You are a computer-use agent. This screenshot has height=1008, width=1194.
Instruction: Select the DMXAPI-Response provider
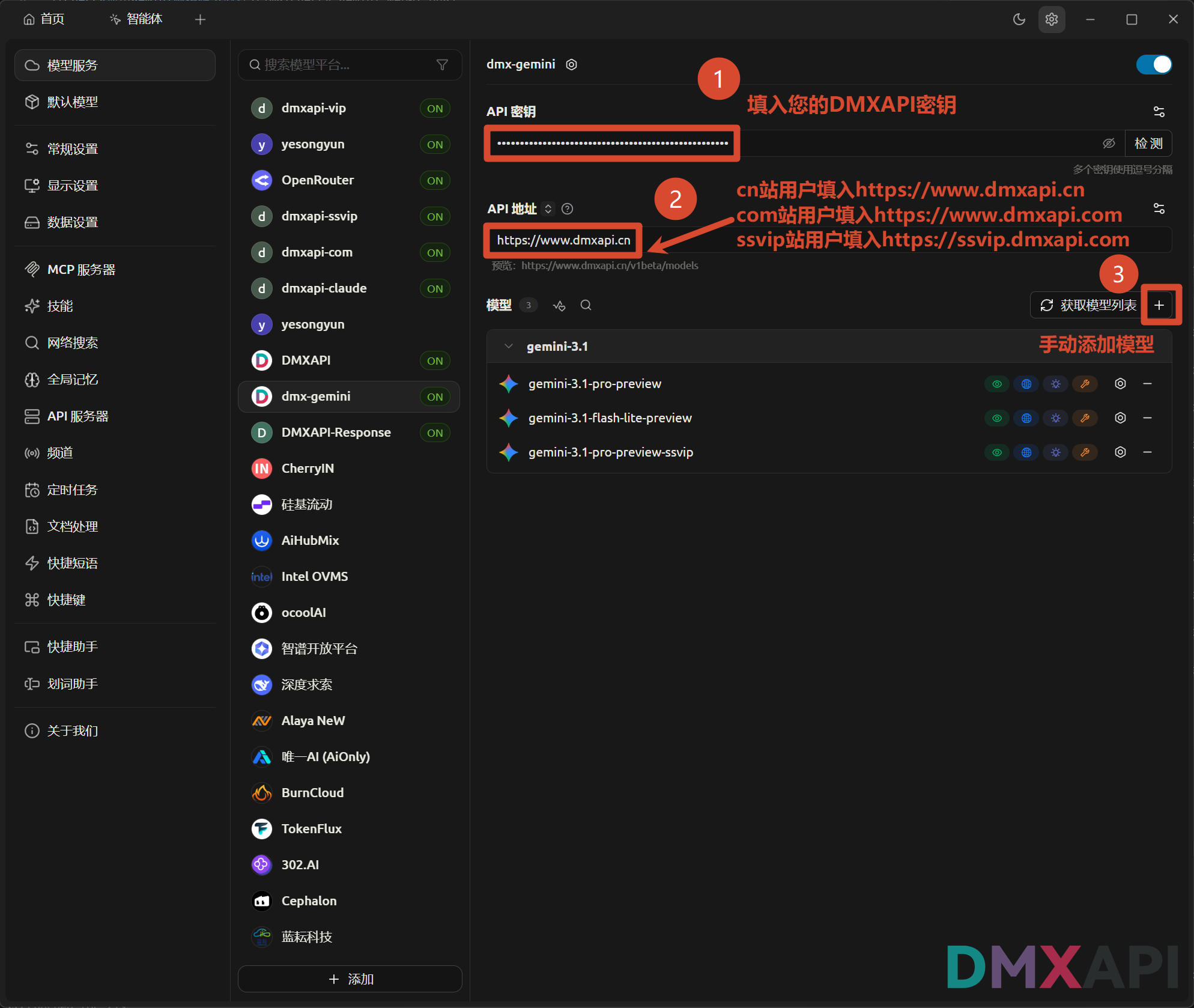pos(349,433)
